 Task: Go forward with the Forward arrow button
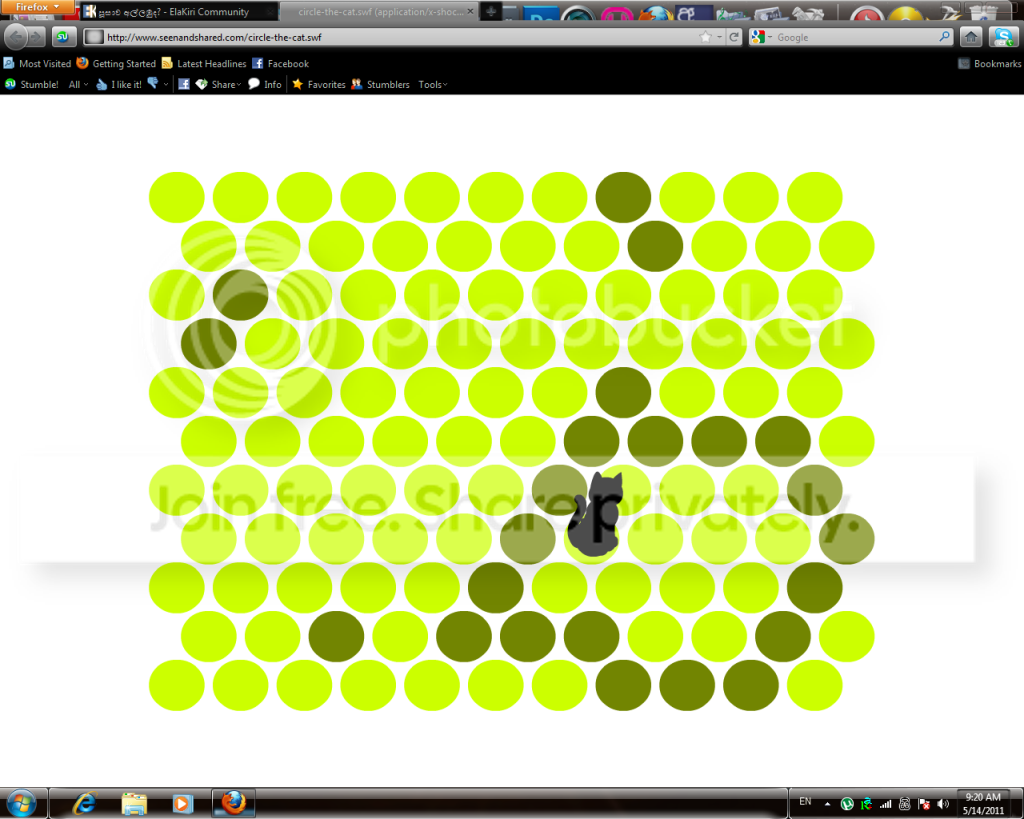[x=36, y=37]
